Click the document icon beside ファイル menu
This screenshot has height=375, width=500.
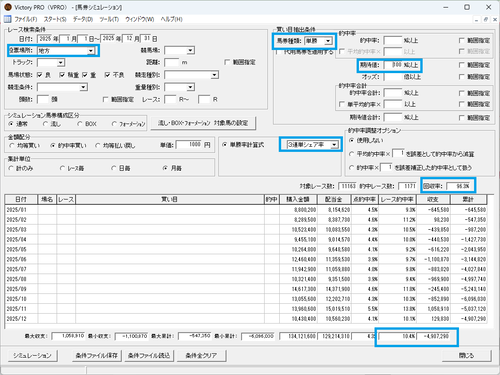pyautogui.click(x=7, y=19)
